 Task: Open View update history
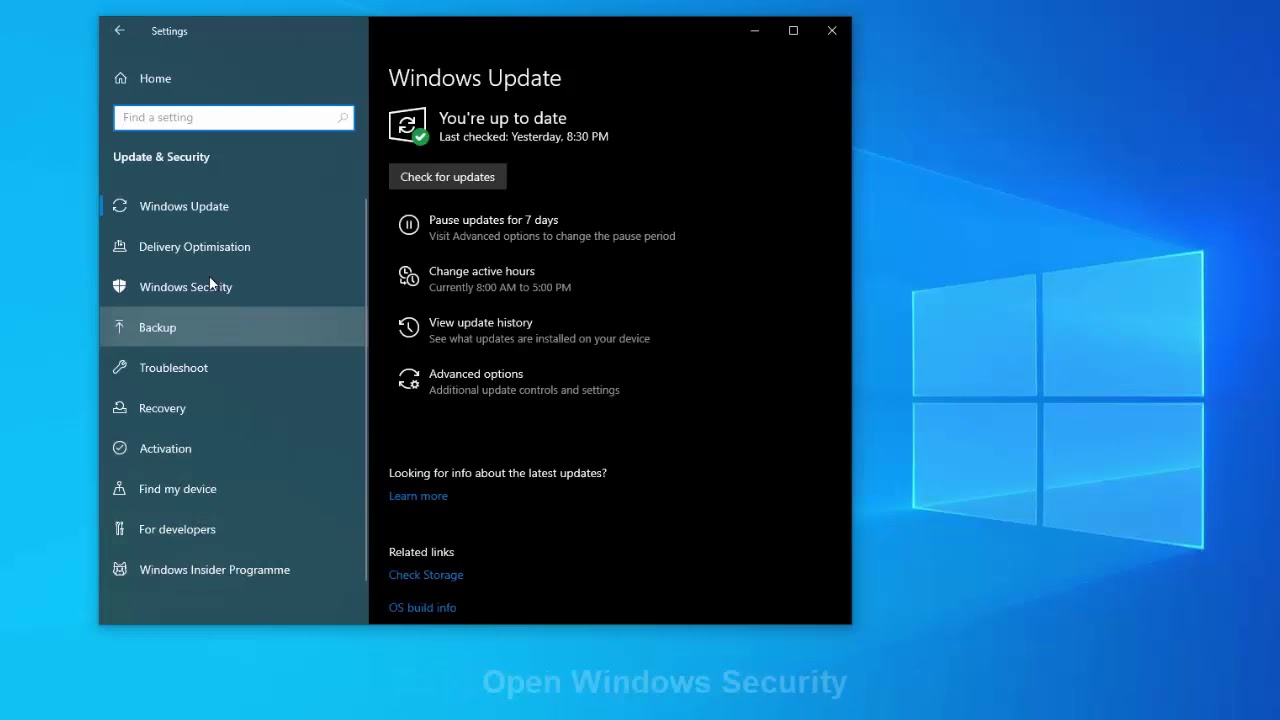tap(480, 322)
